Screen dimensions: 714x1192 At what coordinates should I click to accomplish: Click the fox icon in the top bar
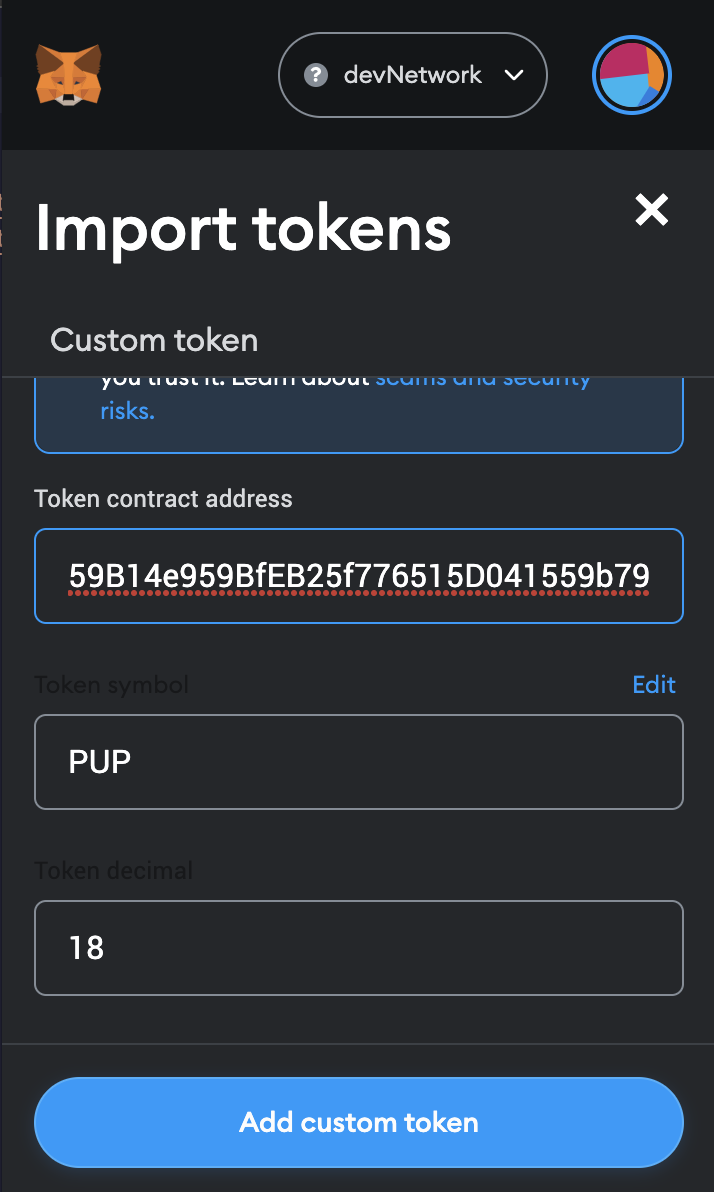(x=67, y=75)
